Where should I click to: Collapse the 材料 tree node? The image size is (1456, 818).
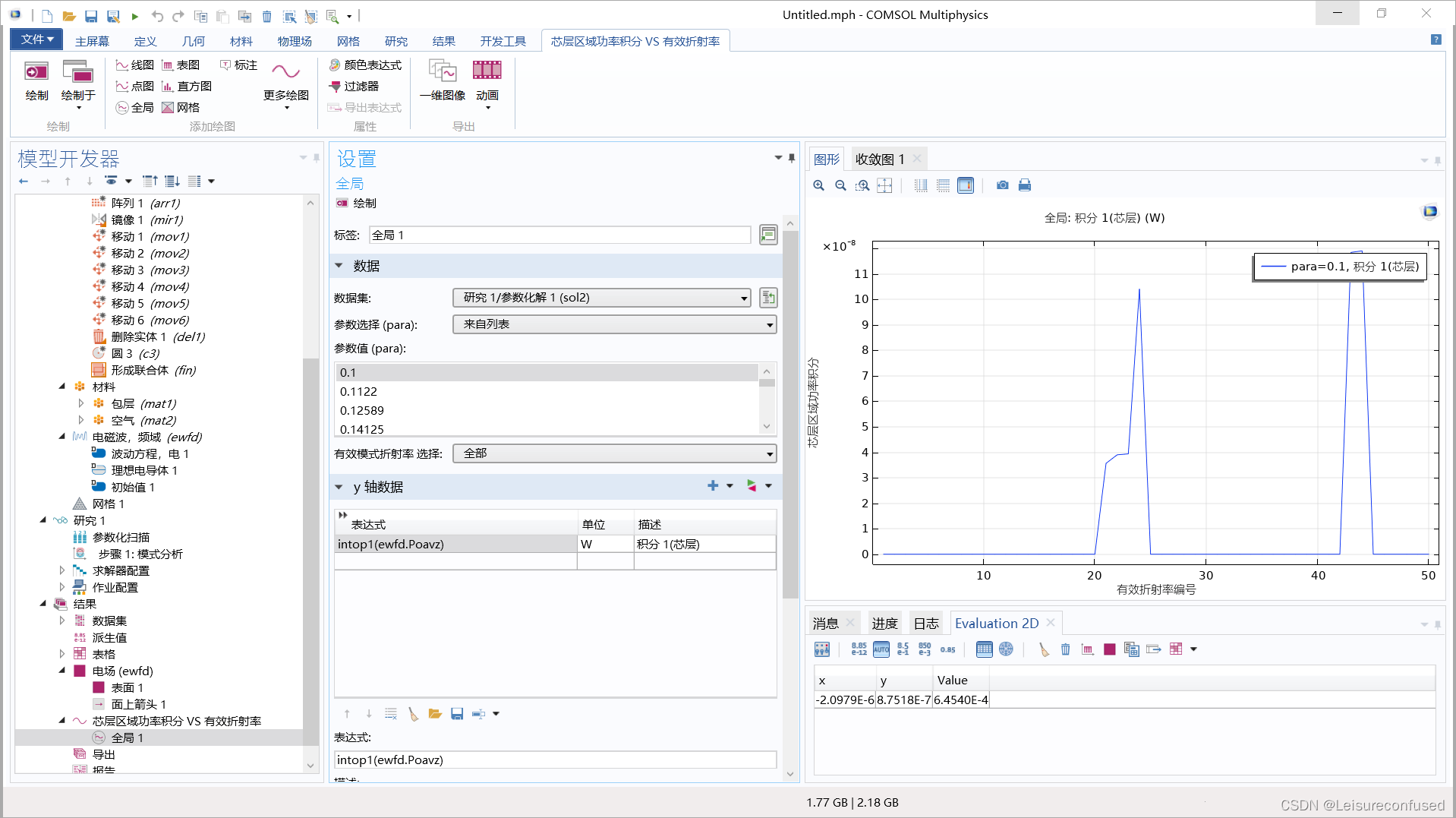tap(62, 387)
